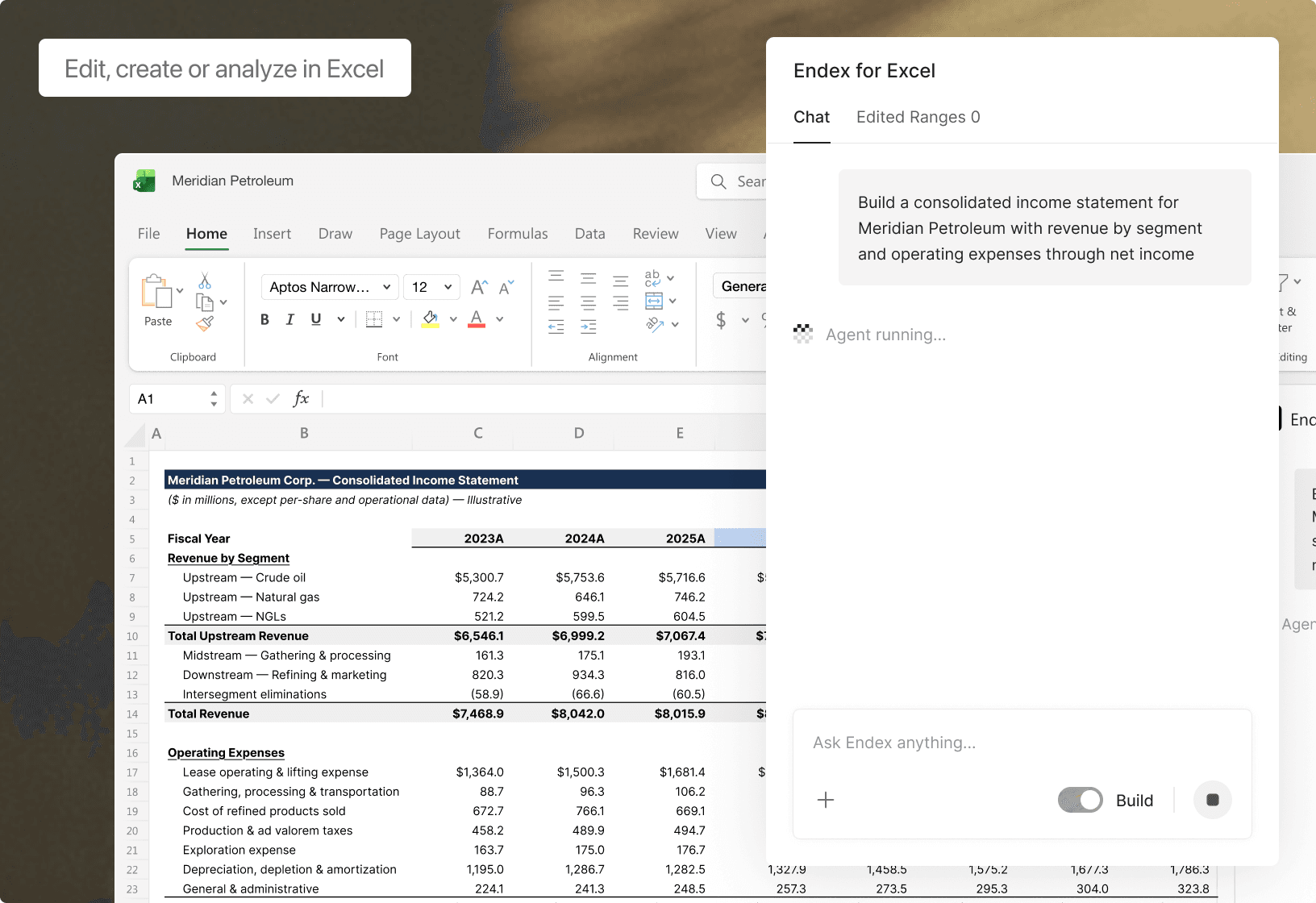Image resolution: width=1316 pixels, height=903 pixels.
Task: Open the Page Layout tab
Action: point(419,234)
